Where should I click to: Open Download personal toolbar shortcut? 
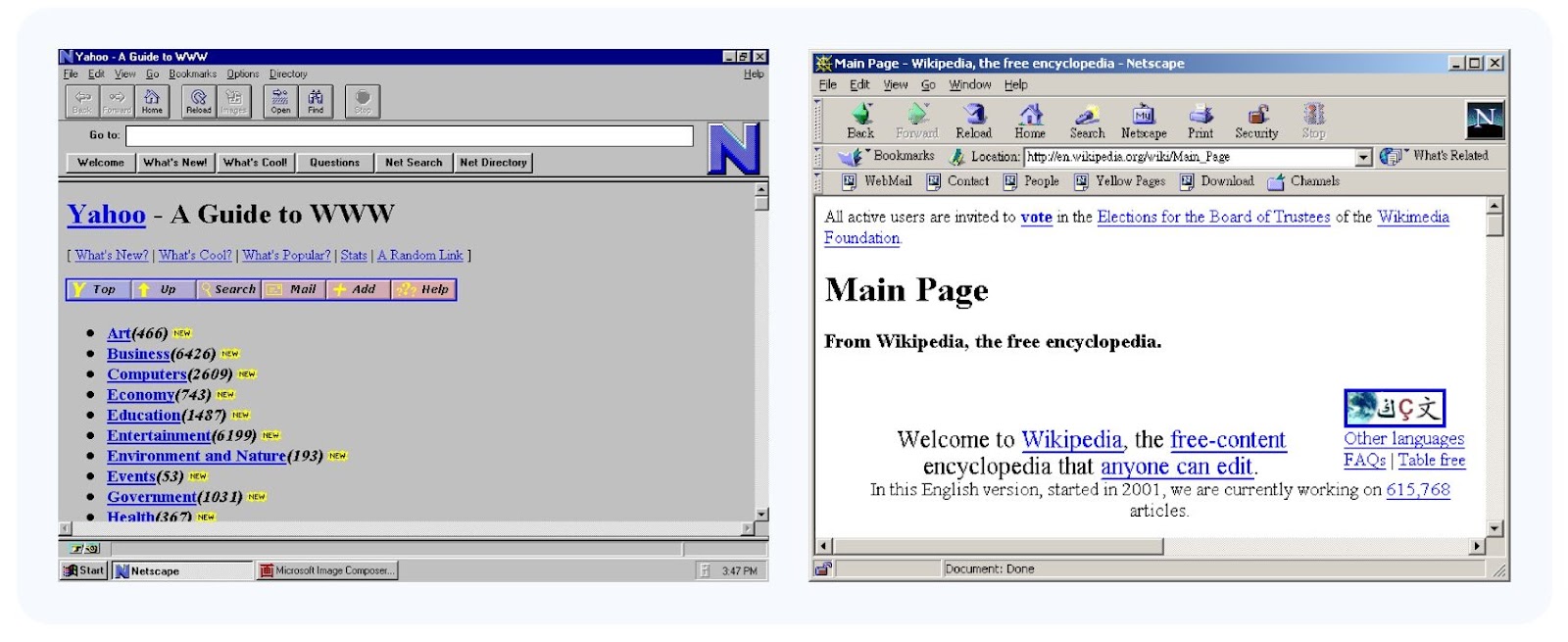(x=1217, y=181)
